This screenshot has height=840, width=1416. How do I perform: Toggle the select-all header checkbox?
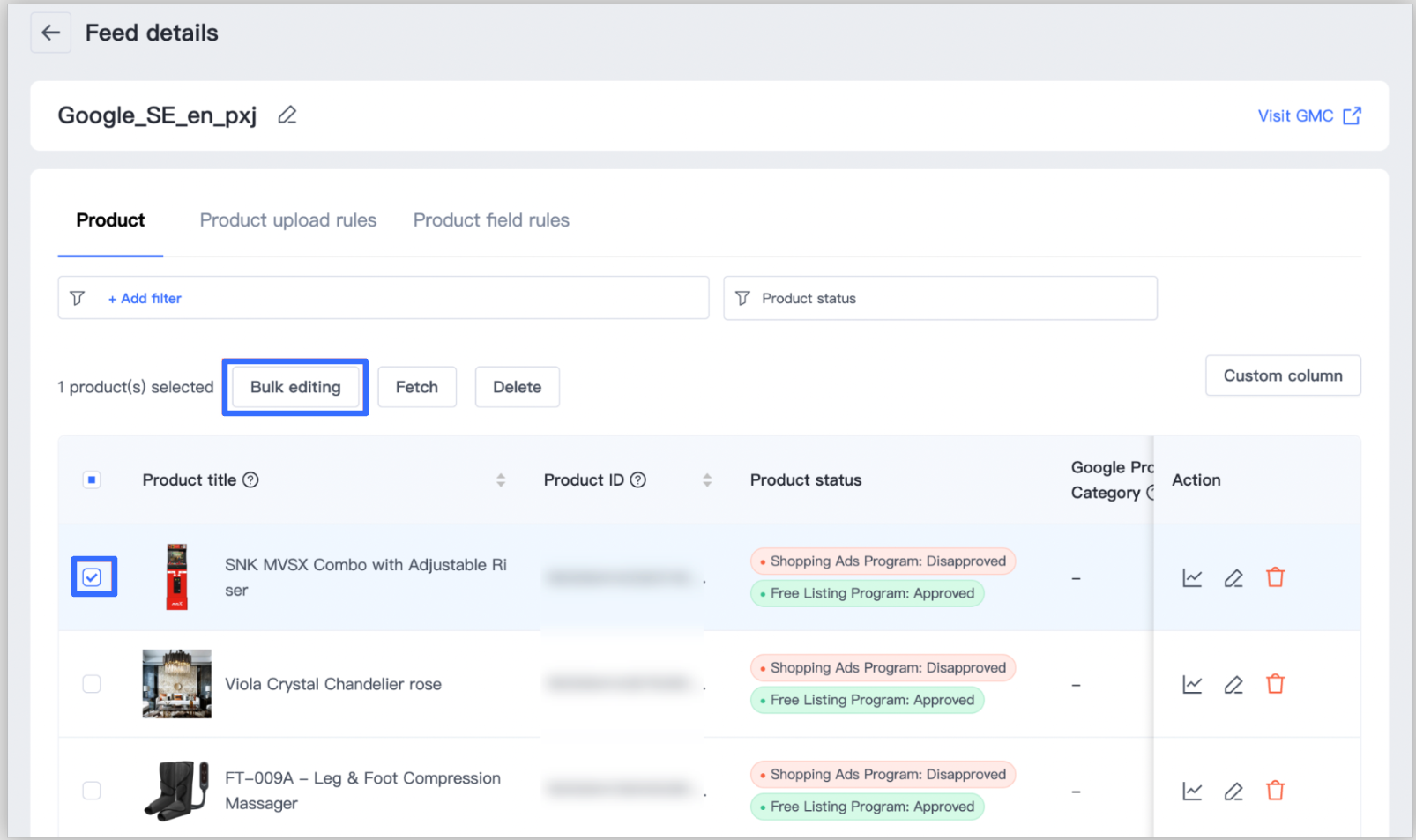click(92, 480)
